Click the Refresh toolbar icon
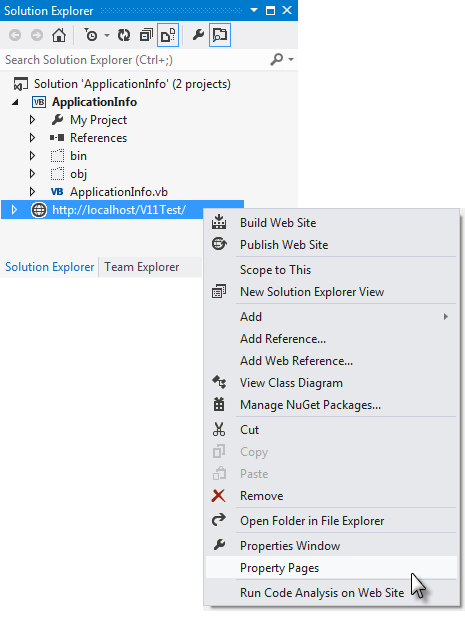This screenshot has width=465, height=632. [x=124, y=35]
